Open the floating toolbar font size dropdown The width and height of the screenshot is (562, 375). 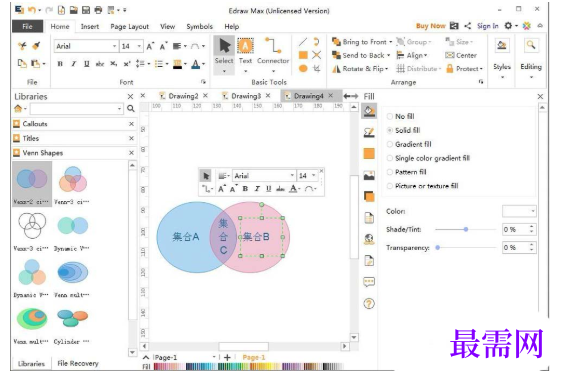[x=314, y=176]
